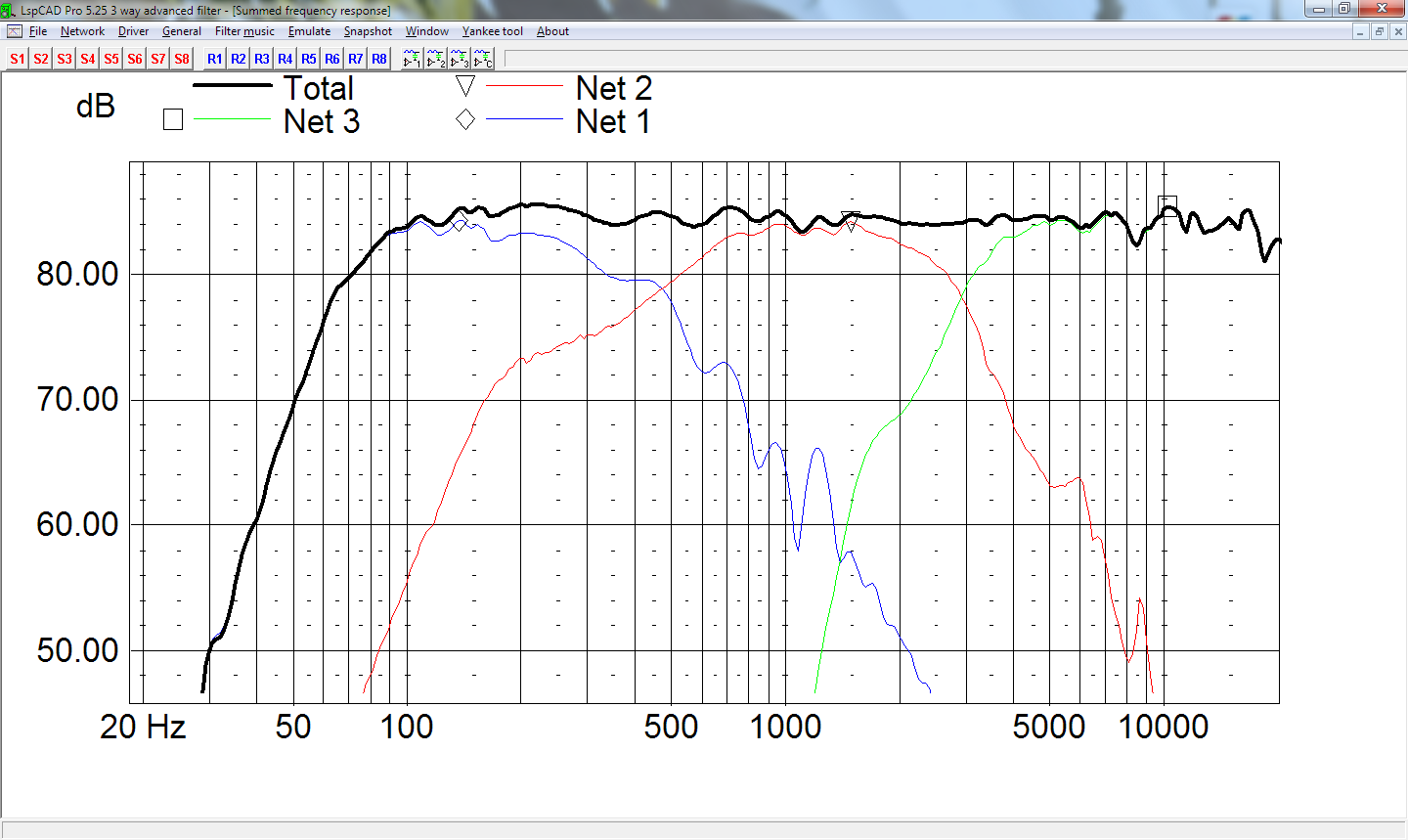Click the R4 snapshot recall button
Viewport: 1408px width, 840px height.
point(286,59)
